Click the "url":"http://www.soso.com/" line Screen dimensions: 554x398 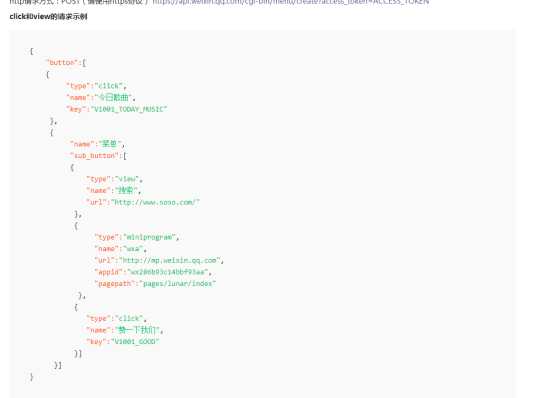click(x=143, y=202)
